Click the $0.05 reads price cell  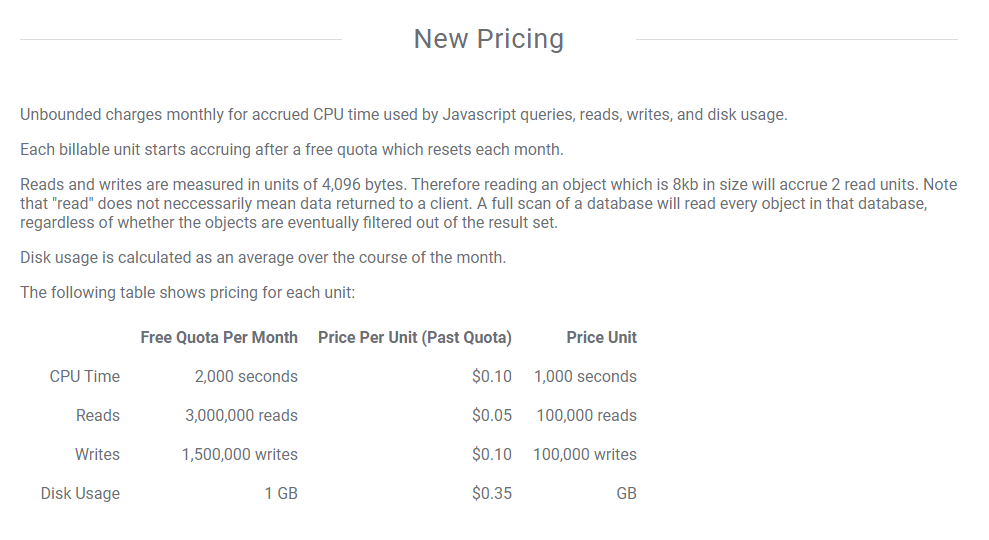(x=491, y=416)
